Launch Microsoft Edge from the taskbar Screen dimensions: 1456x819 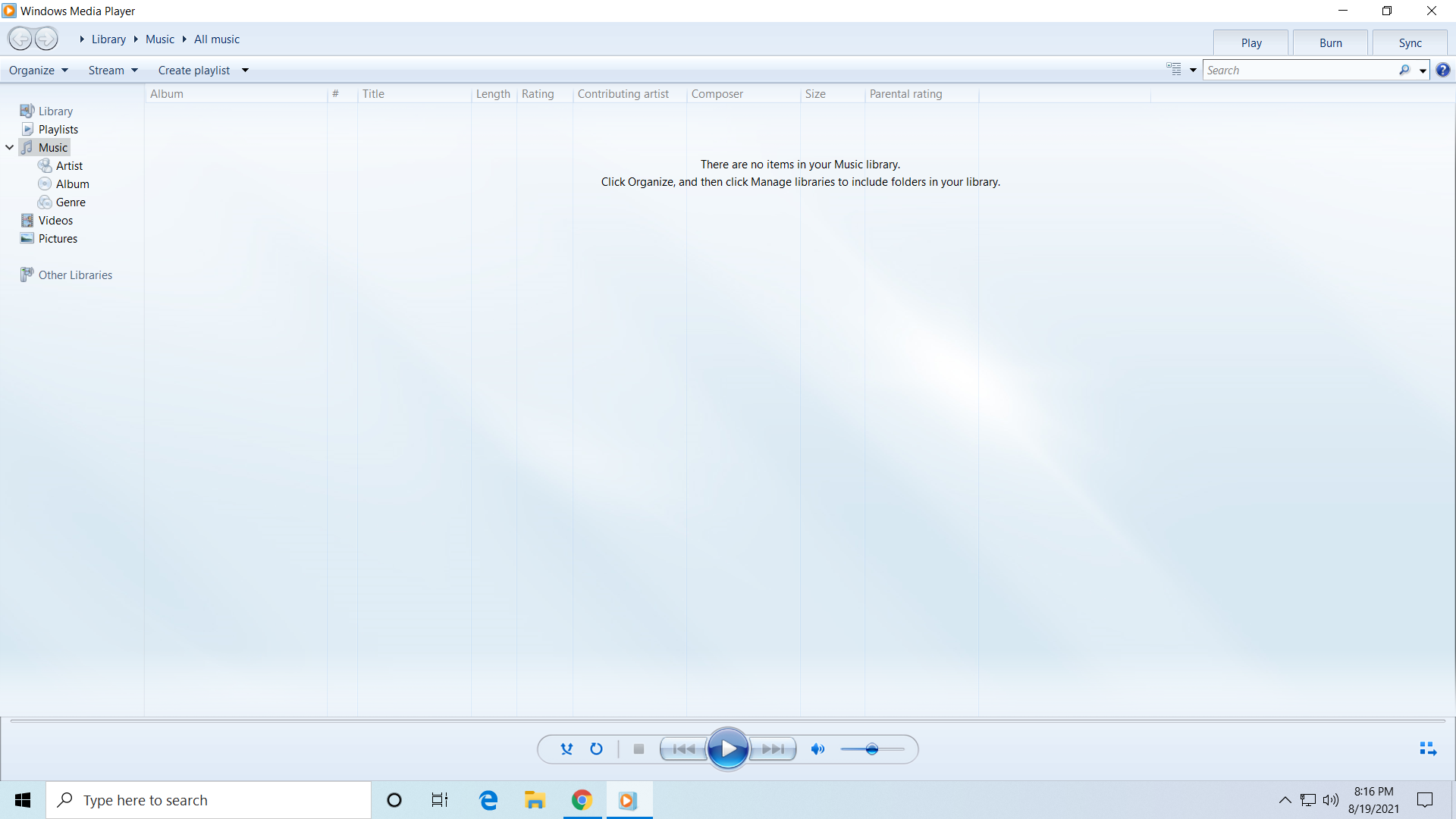pyautogui.click(x=488, y=800)
